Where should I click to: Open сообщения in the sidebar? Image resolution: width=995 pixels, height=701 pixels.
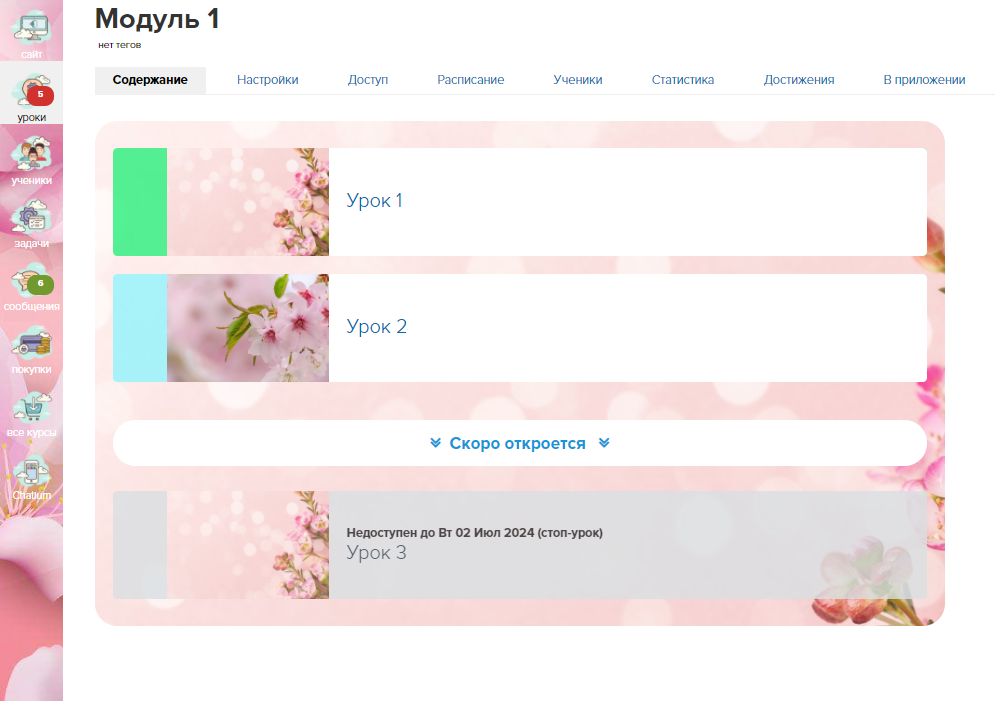31,287
